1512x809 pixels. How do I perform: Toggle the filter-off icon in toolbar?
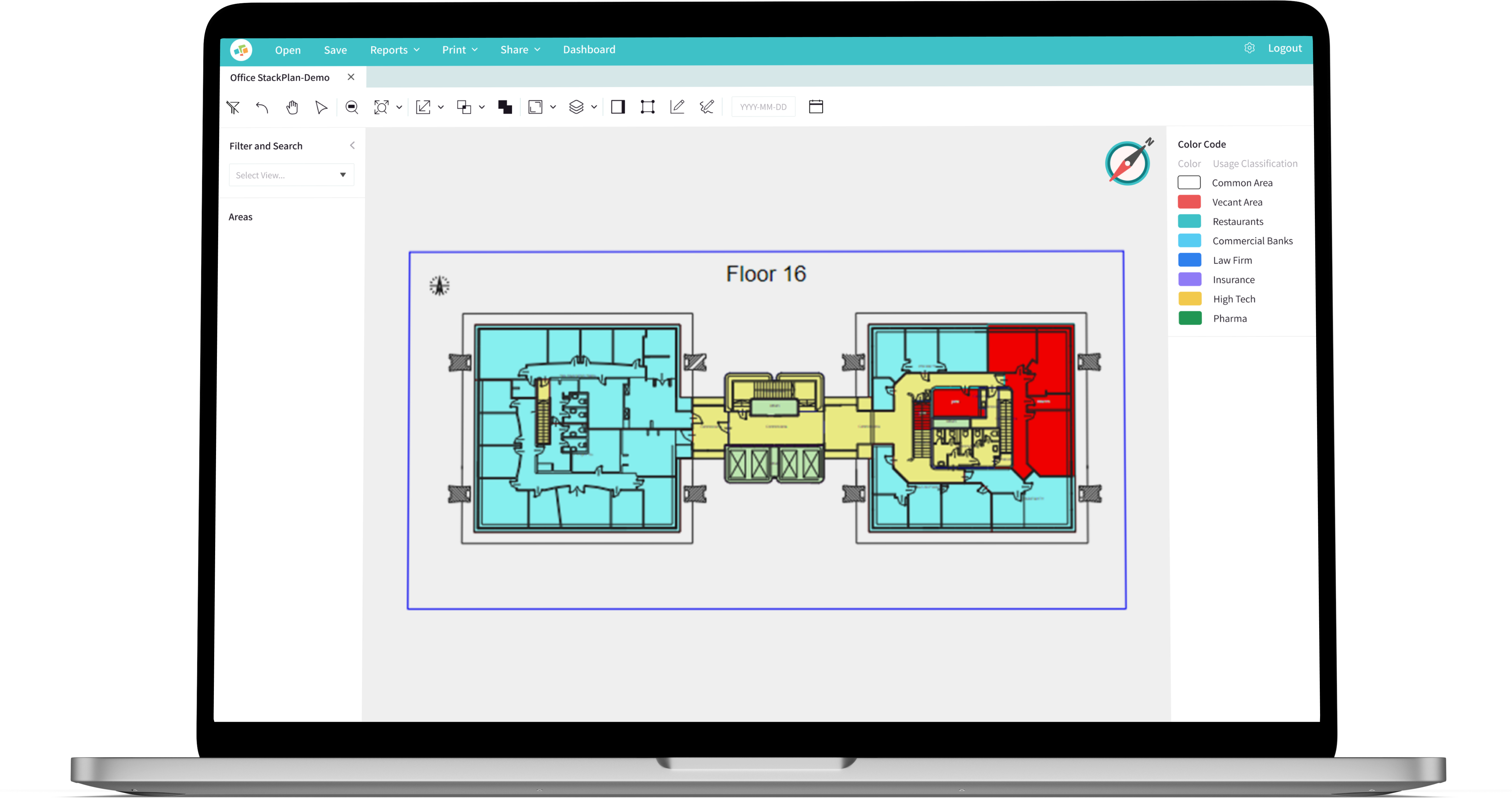coord(233,107)
